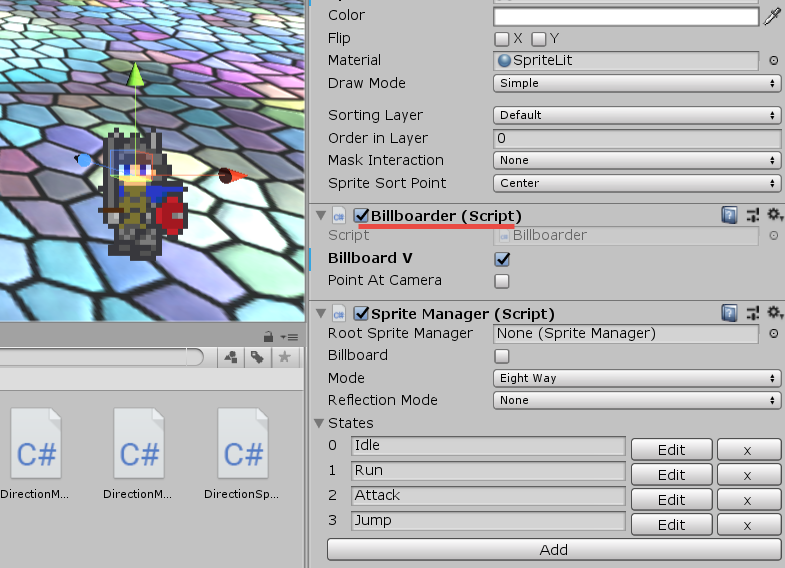
Task: Click Order in Layer input field
Action: point(637,138)
